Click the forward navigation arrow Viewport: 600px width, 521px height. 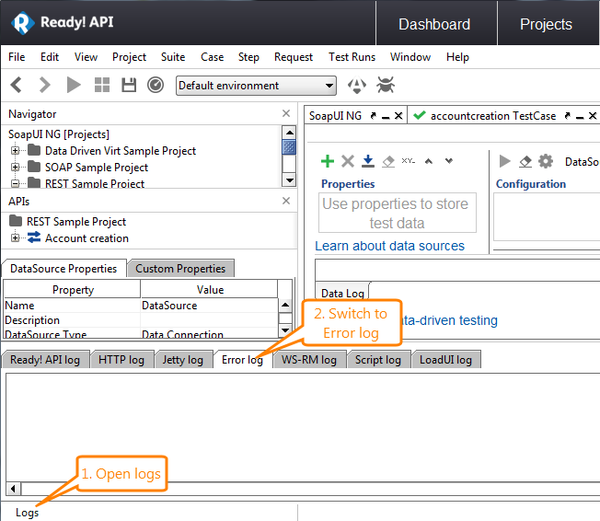pos(44,86)
